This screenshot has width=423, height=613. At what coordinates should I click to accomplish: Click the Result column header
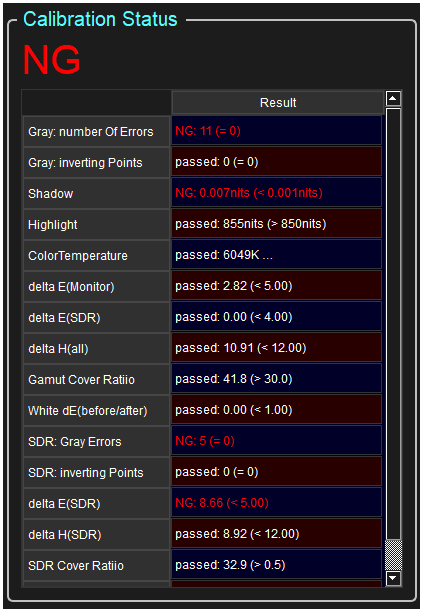tap(278, 102)
